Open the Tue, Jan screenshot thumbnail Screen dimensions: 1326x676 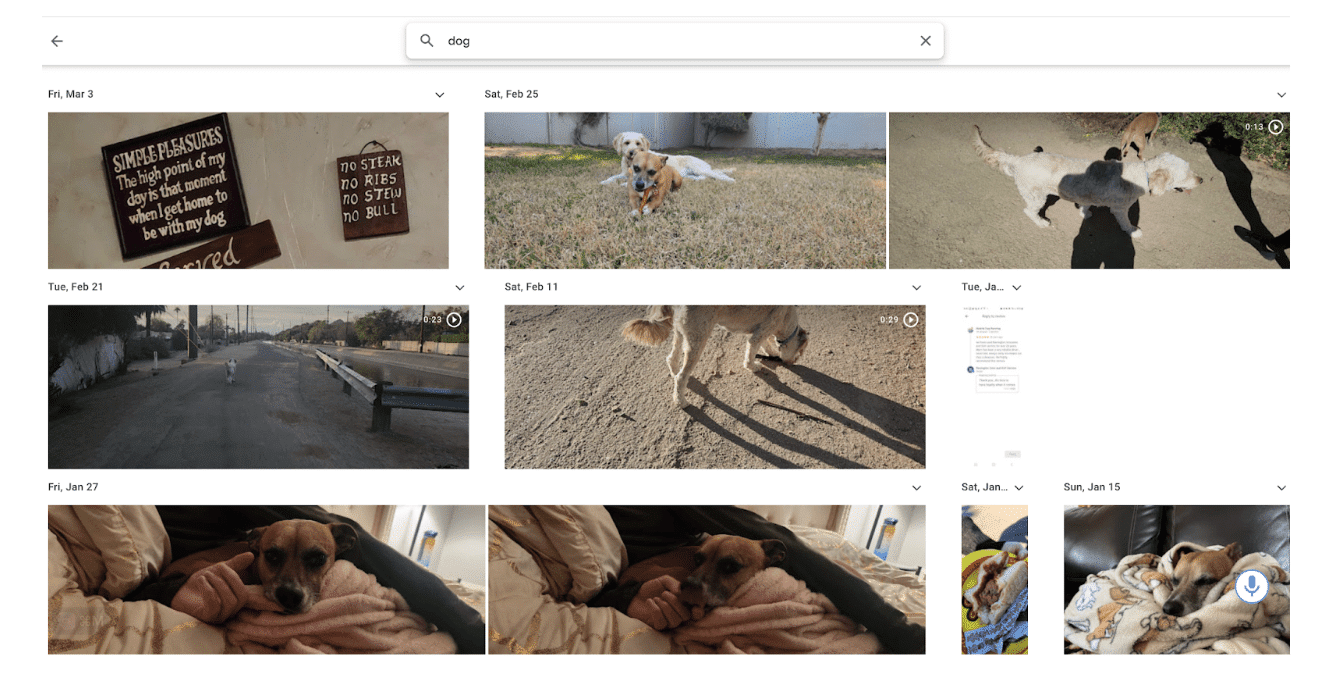coord(994,386)
